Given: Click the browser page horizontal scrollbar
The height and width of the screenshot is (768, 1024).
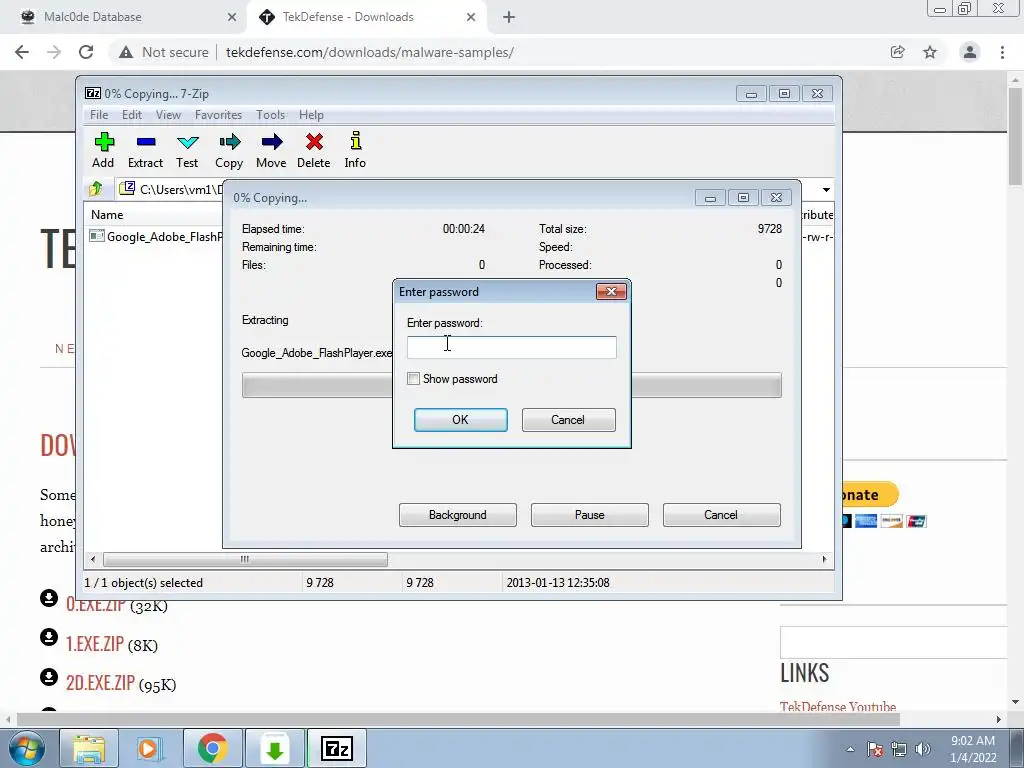Looking at the screenshot, I should point(457,719).
